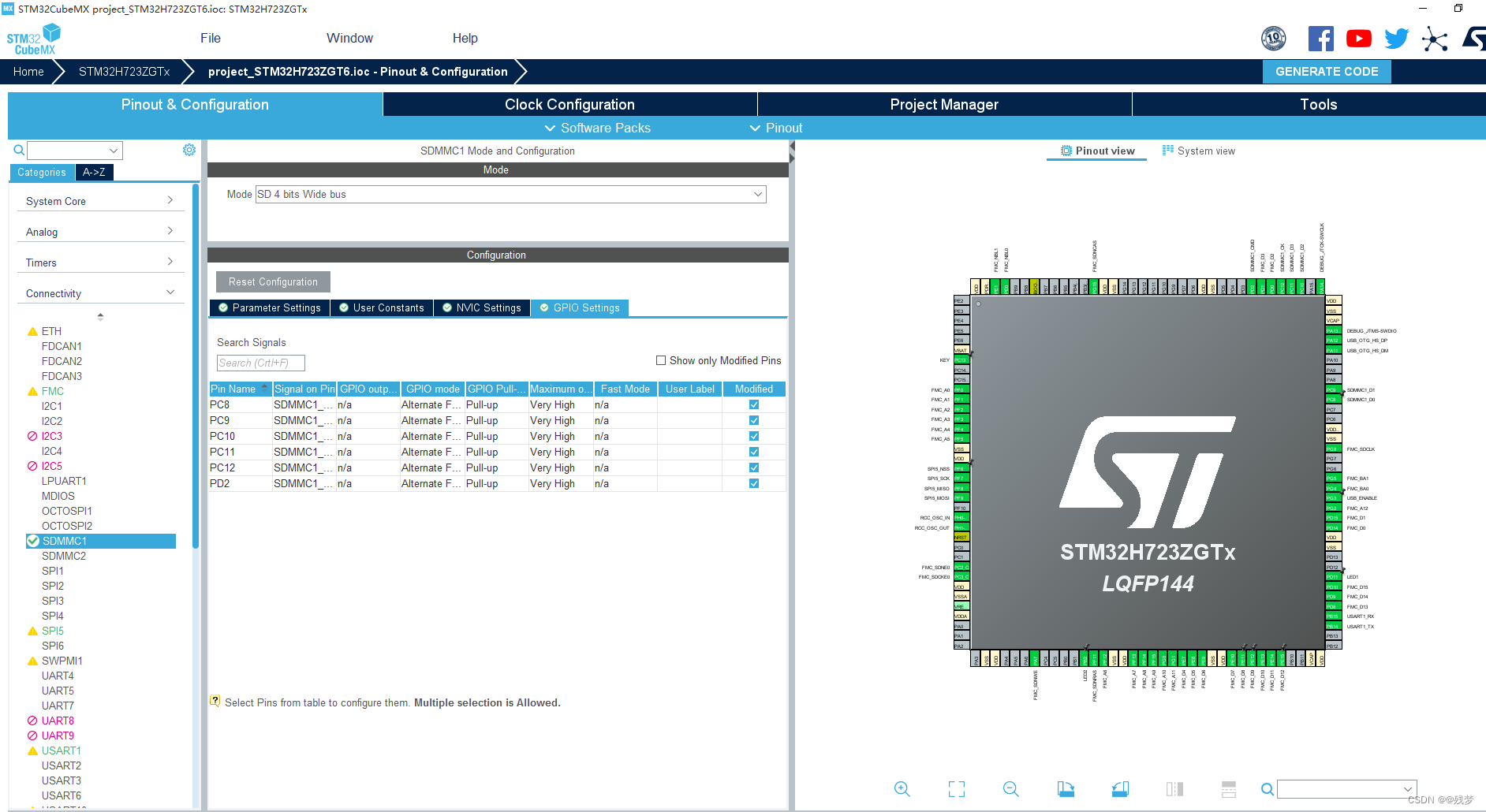Sort table by Pin Name column header
Screen dimensions: 1486x812
240,389
